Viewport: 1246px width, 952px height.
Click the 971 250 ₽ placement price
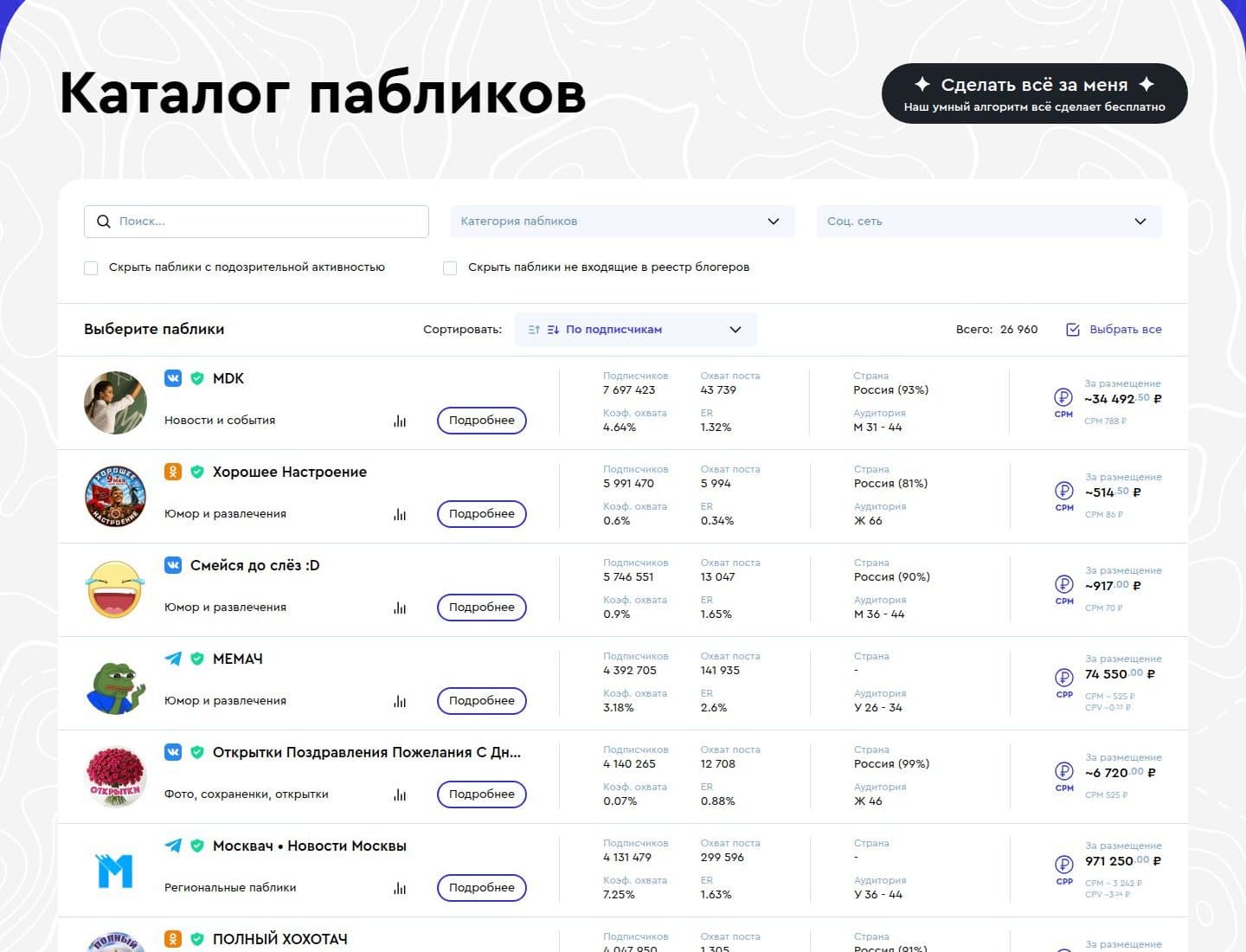tap(1123, 861)
